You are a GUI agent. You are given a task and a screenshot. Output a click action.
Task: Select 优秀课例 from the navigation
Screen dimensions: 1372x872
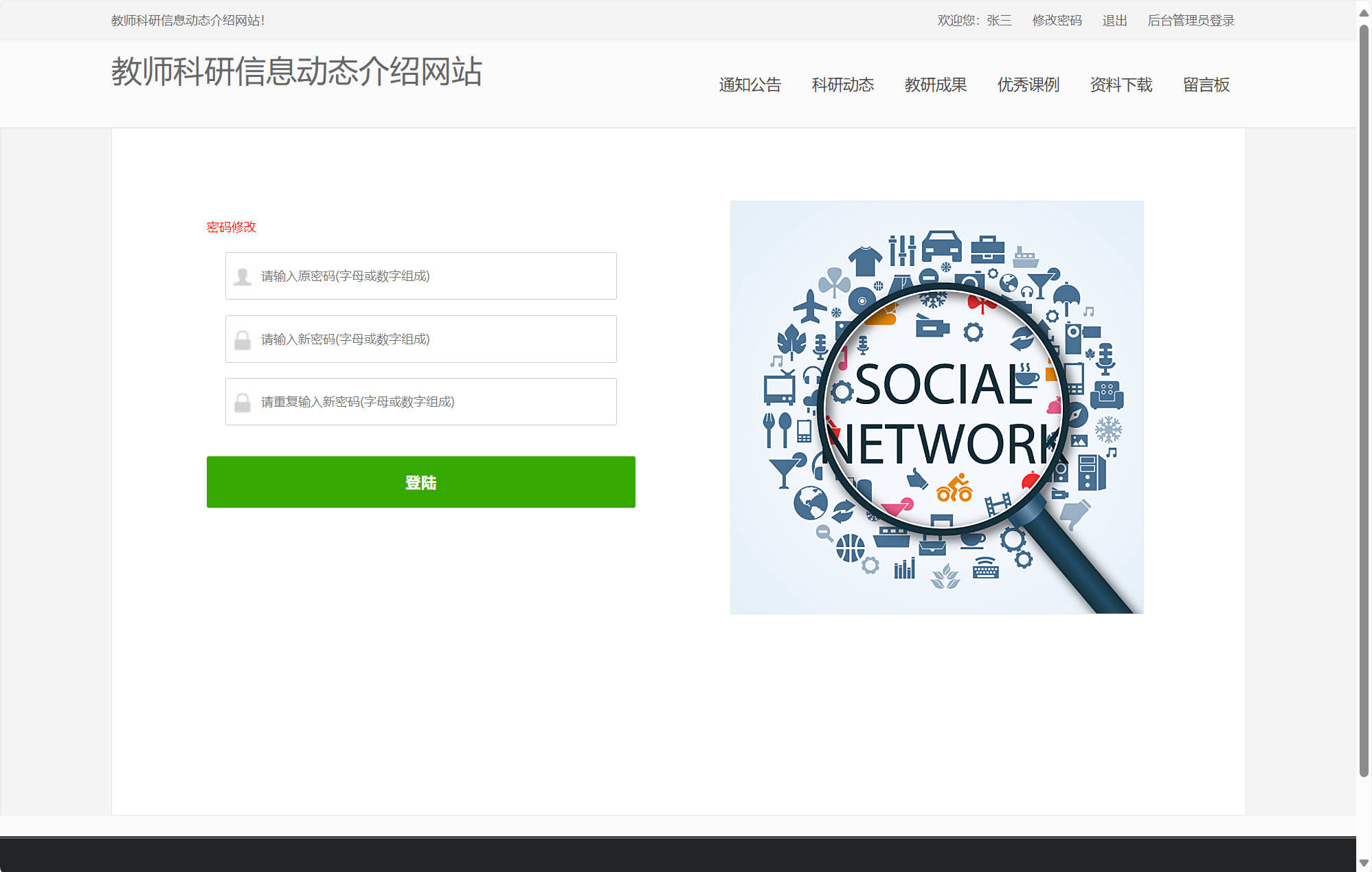pyautogui.click(x=1028, y=85)
